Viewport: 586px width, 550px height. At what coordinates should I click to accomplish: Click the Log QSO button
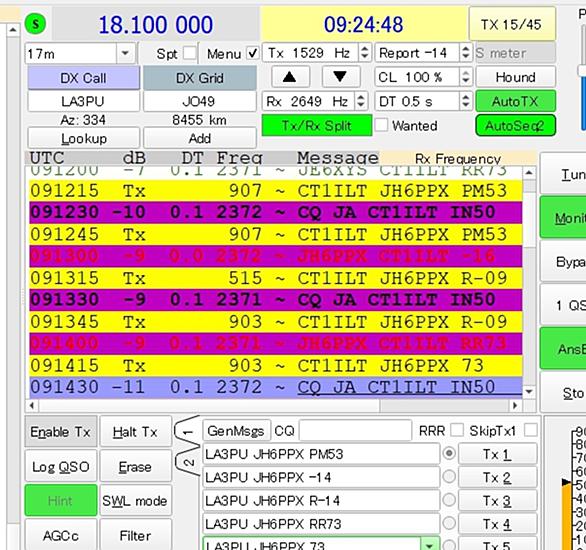61,466
